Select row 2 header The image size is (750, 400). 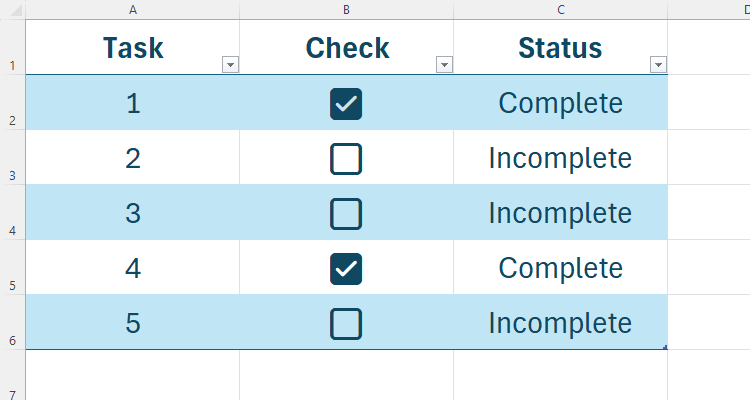point(11,121)
